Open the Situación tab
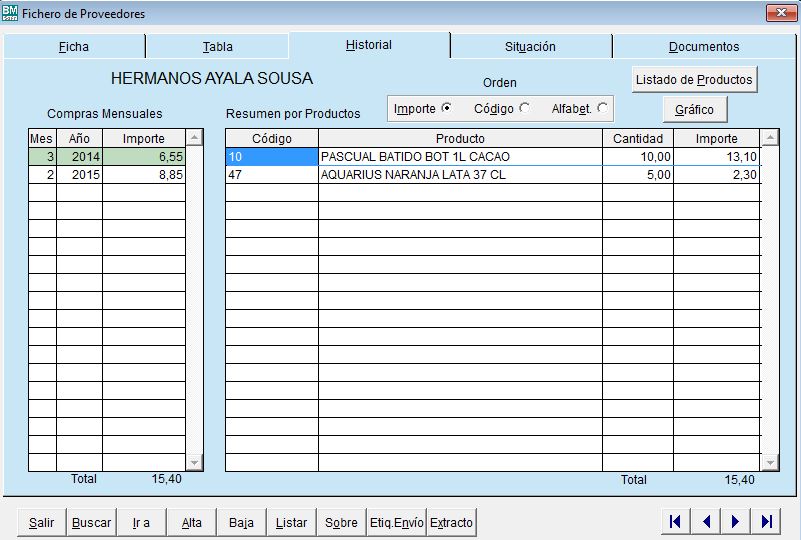Viewport: 801px width, 540px height. pos(530,47)
